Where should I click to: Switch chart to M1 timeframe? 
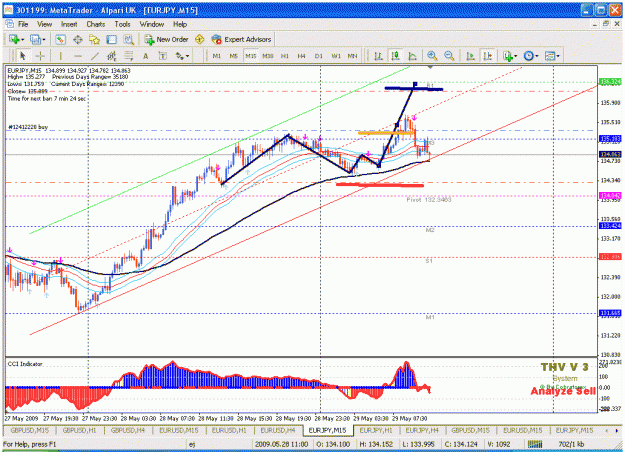click(x=216, y=56)
